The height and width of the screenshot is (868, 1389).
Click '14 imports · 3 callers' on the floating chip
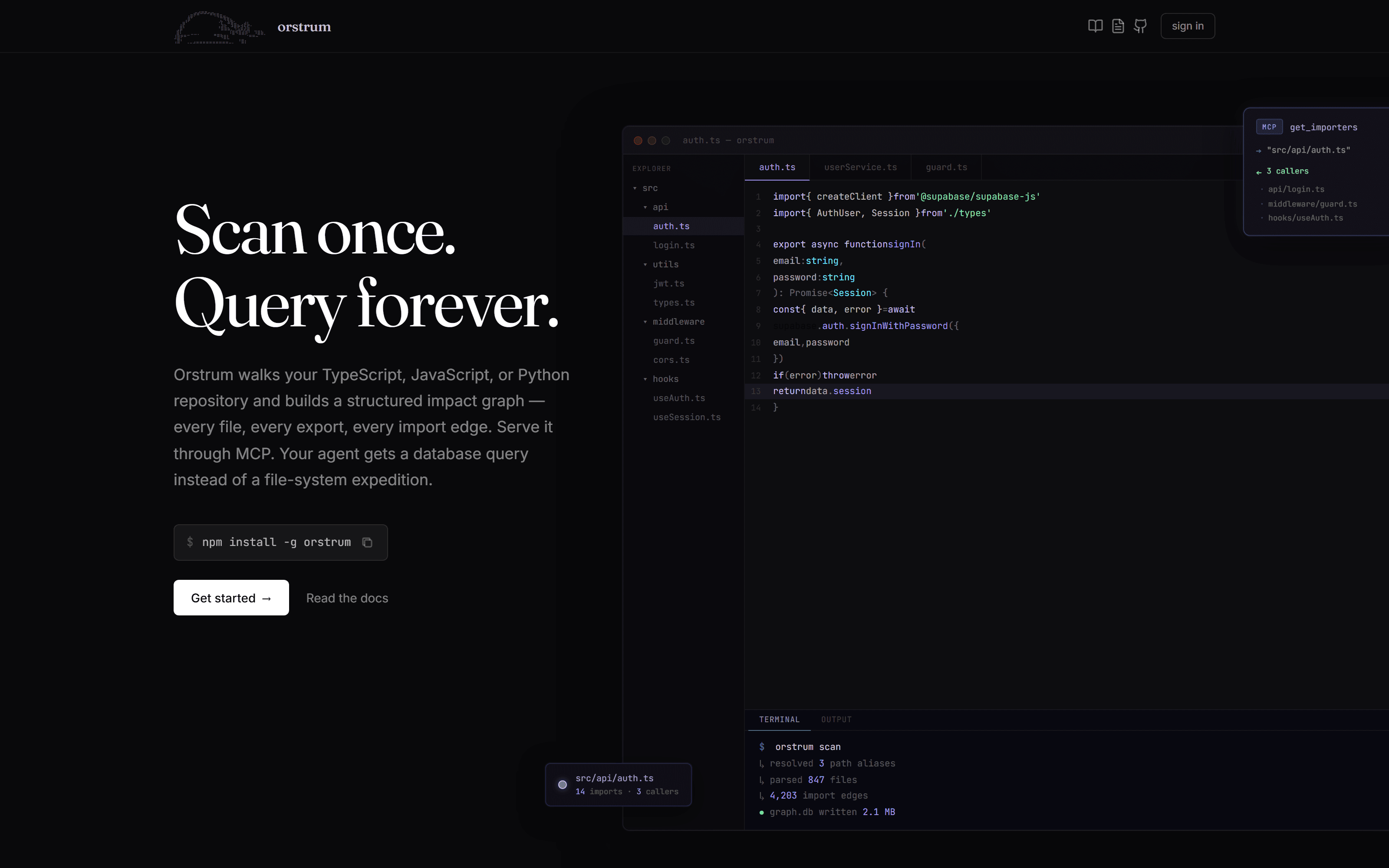(x=627, y=792)
